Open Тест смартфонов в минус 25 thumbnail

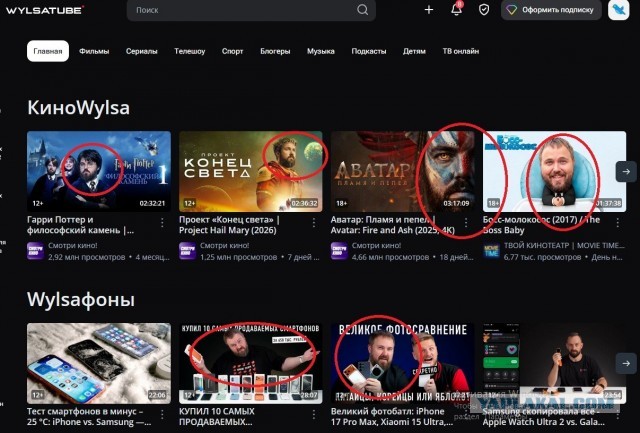pos(99,363)
